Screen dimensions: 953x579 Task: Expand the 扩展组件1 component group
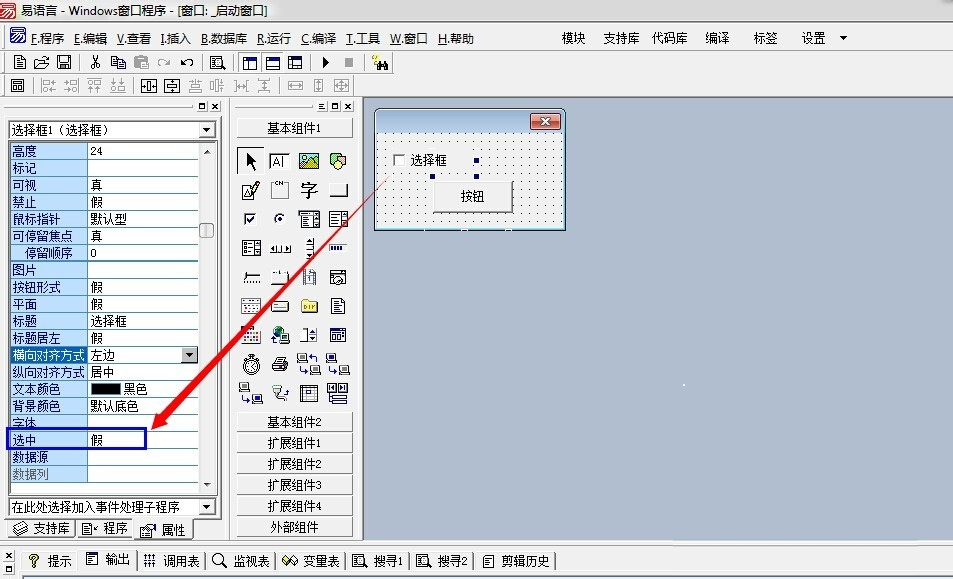(x=294, y=443)
